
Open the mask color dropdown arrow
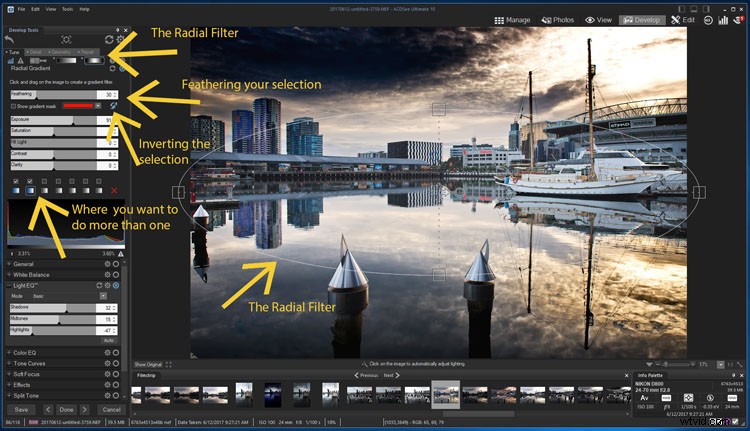click(98, 106)
